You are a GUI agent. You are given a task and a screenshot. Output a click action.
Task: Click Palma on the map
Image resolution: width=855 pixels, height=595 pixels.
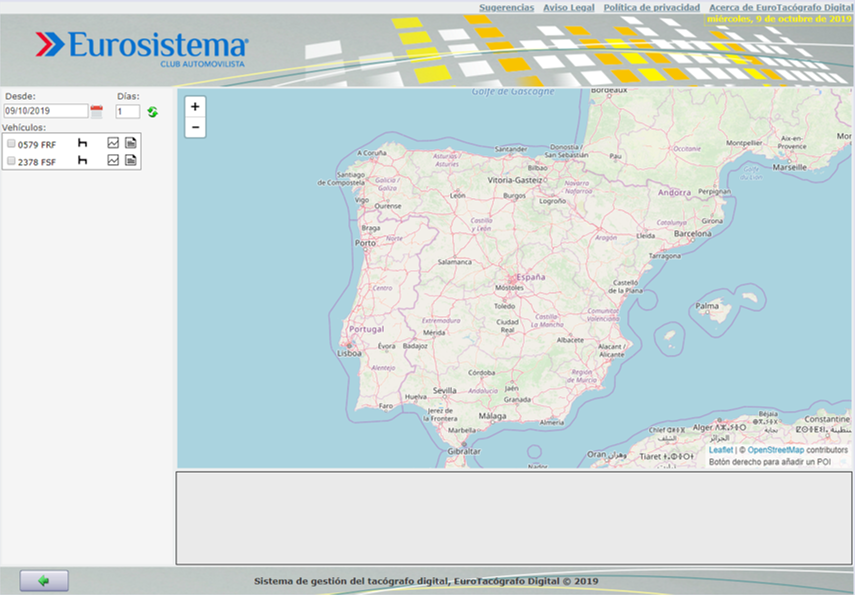[707, 306]
